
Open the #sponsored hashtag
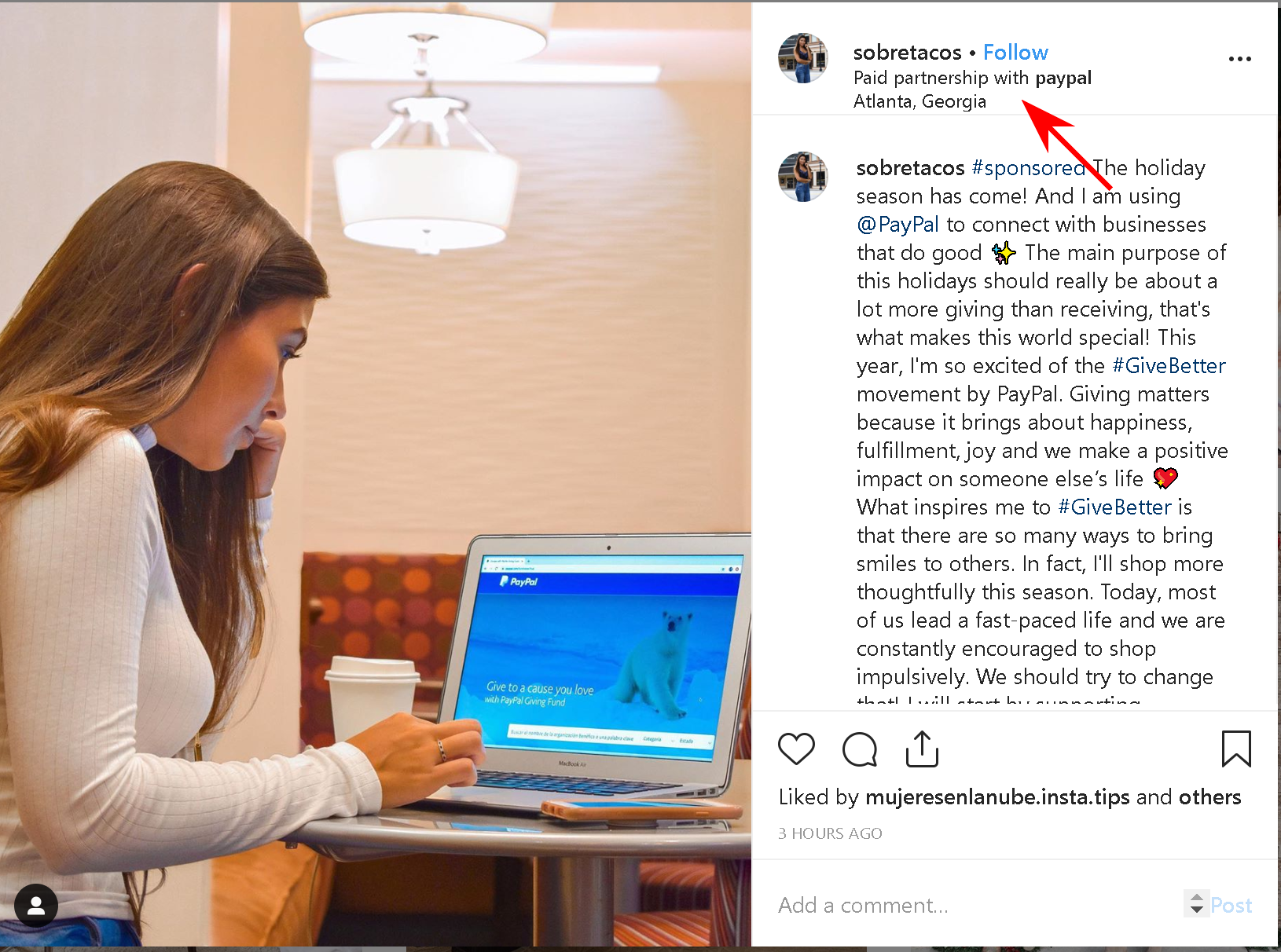pyautogui.click(x=1028, y=168)
